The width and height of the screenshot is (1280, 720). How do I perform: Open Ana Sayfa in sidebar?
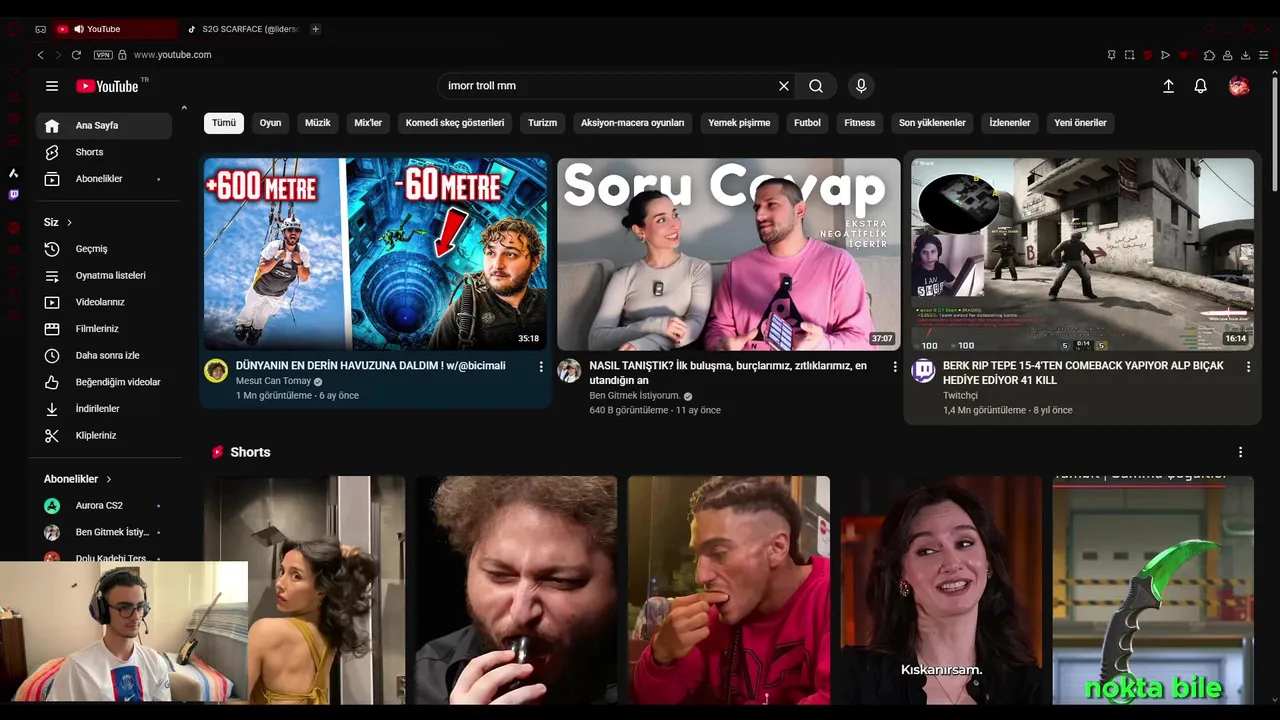pyautogui.click(x=104, y=126)
